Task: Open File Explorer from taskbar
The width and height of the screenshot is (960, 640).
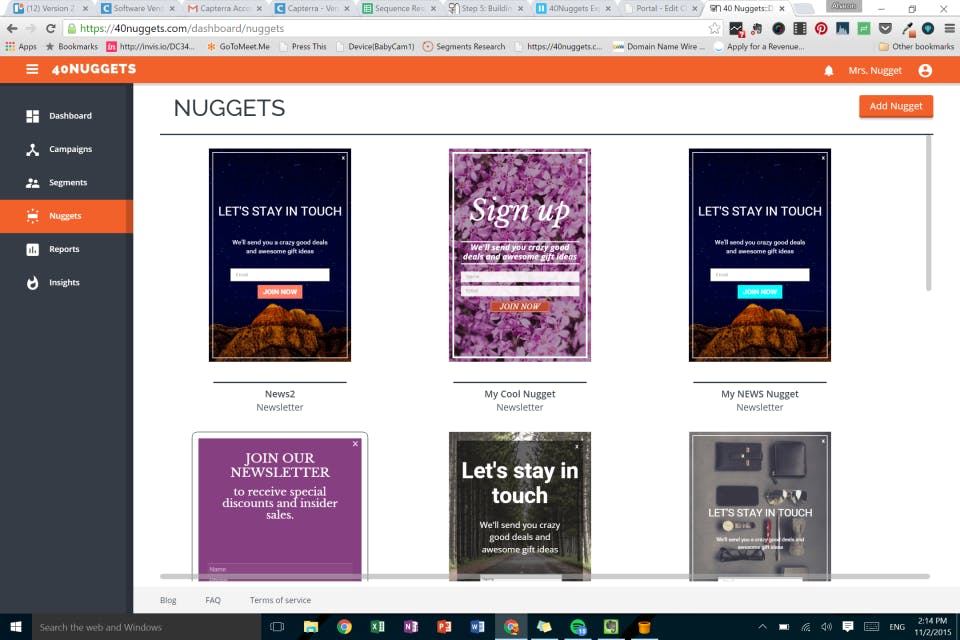Action: pos(311,627)
